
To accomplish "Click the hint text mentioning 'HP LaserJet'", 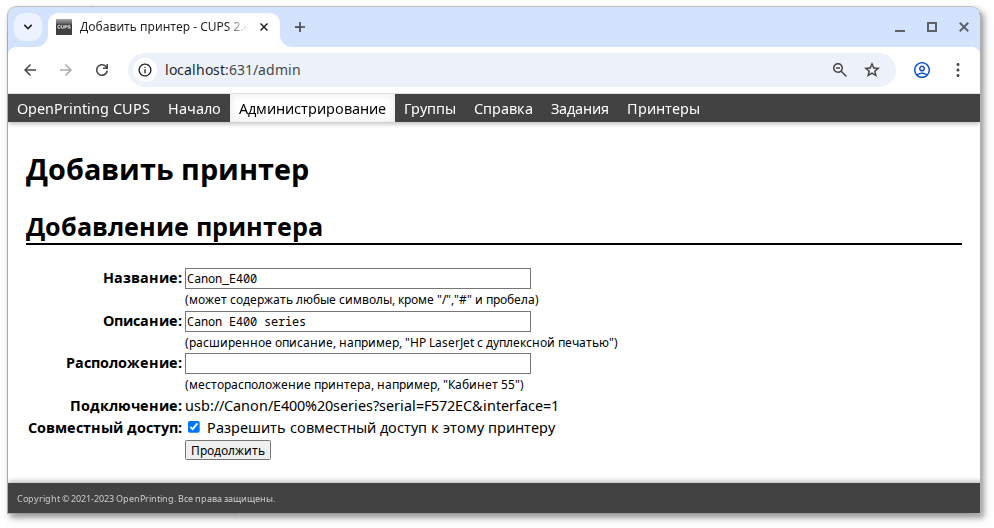I will coord(401,343).
